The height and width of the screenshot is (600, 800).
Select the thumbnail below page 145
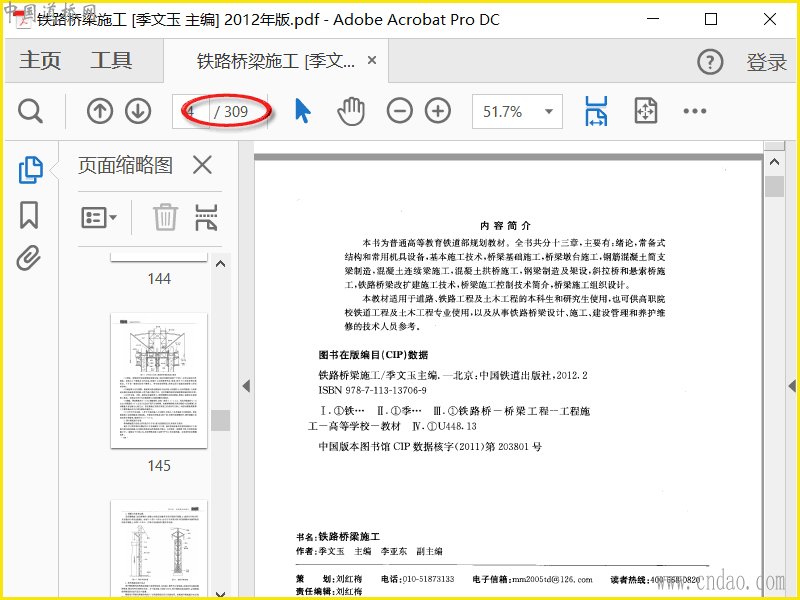pyautogui.click(x=159, y=548)
